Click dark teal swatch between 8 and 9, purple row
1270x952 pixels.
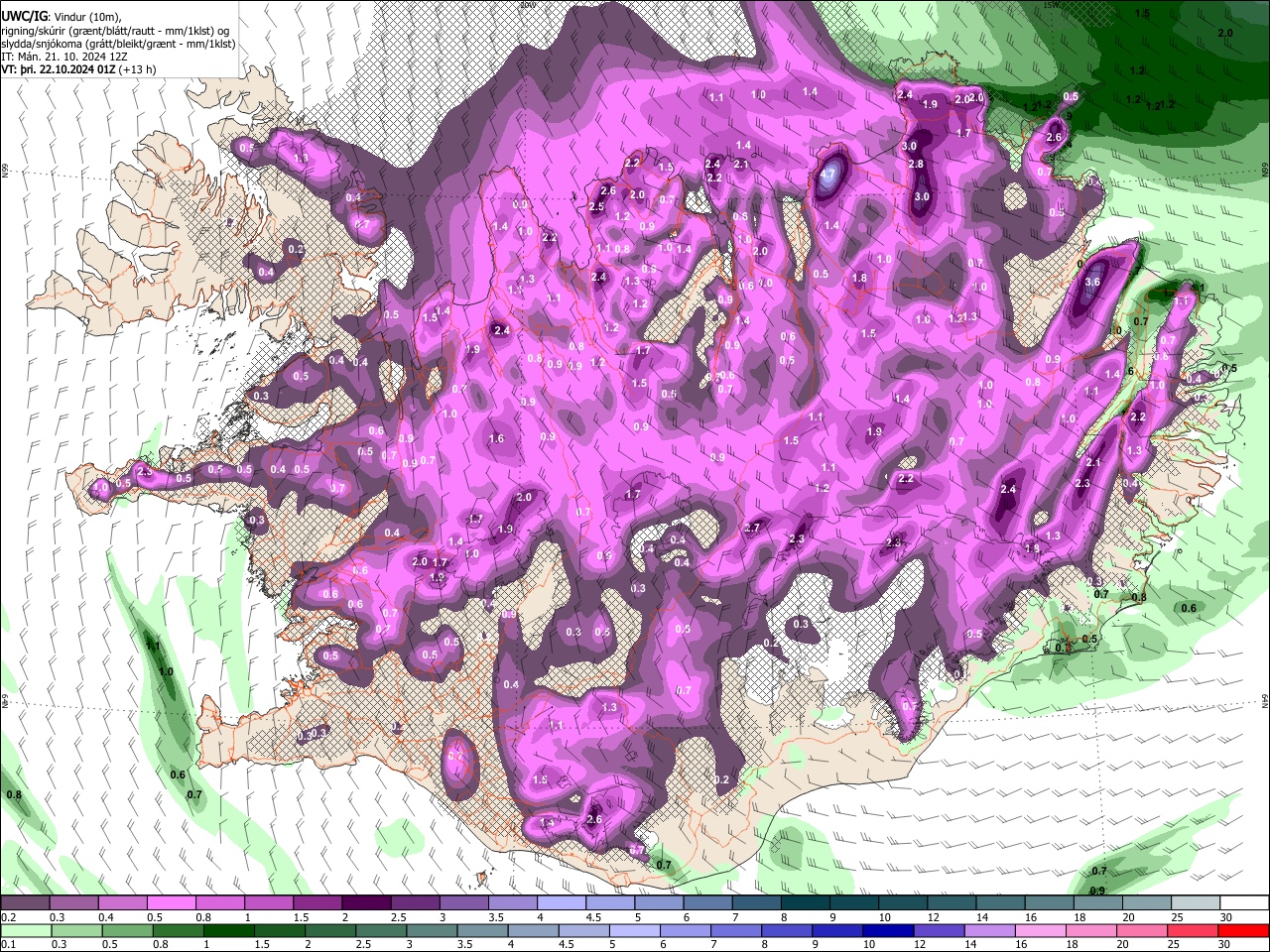coord(806,903)
